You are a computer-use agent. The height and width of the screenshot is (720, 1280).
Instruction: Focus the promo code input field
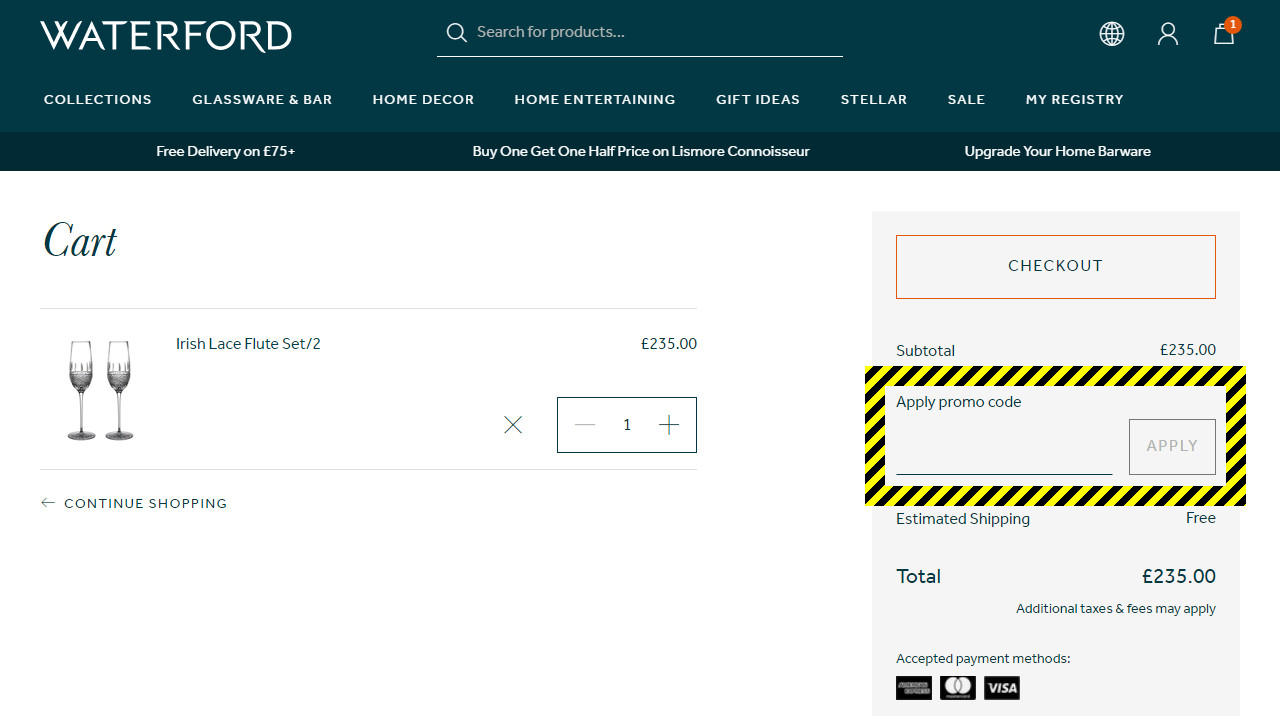pos(1004,447)
